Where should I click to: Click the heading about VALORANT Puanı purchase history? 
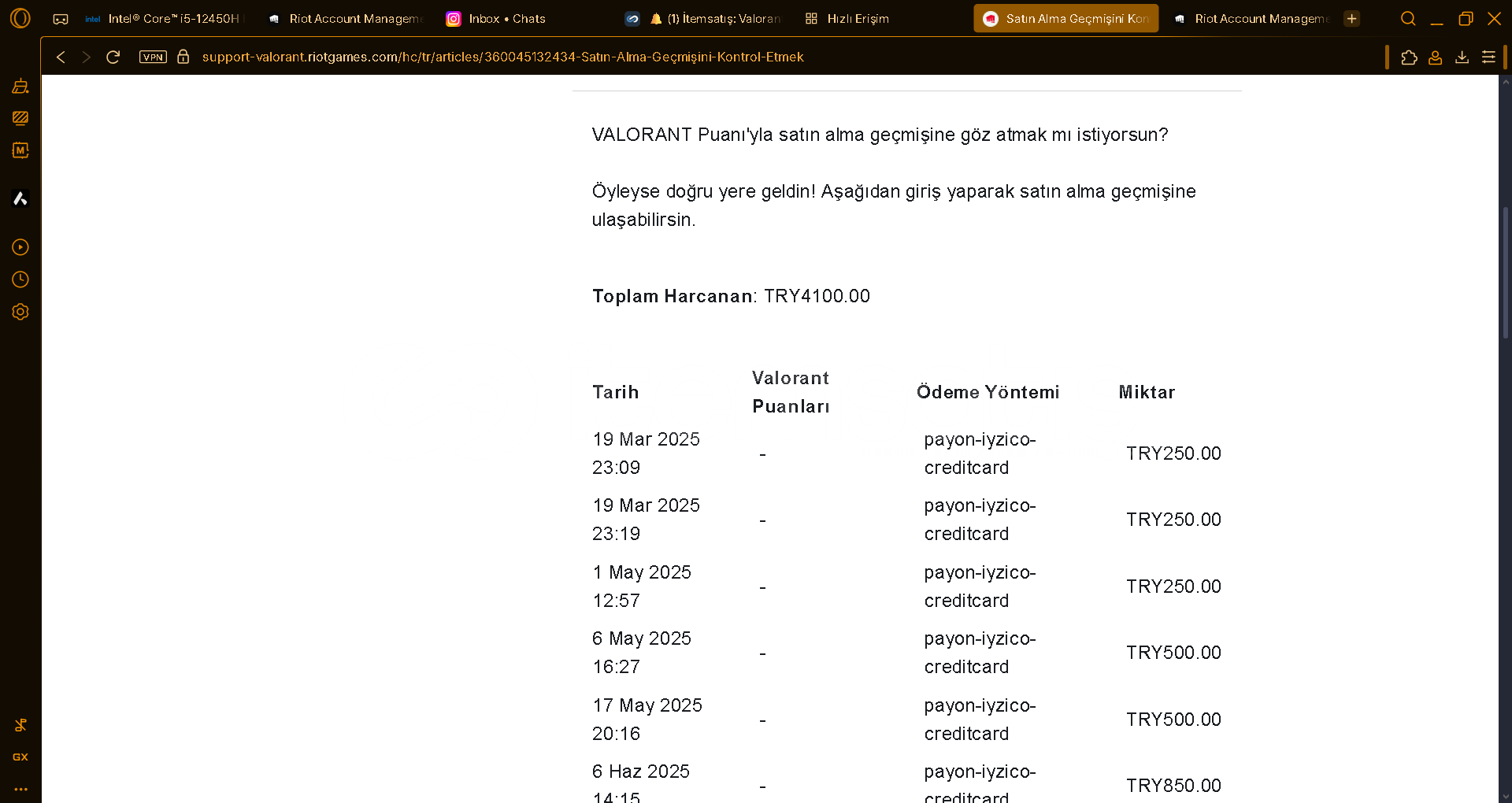[880, 135]
